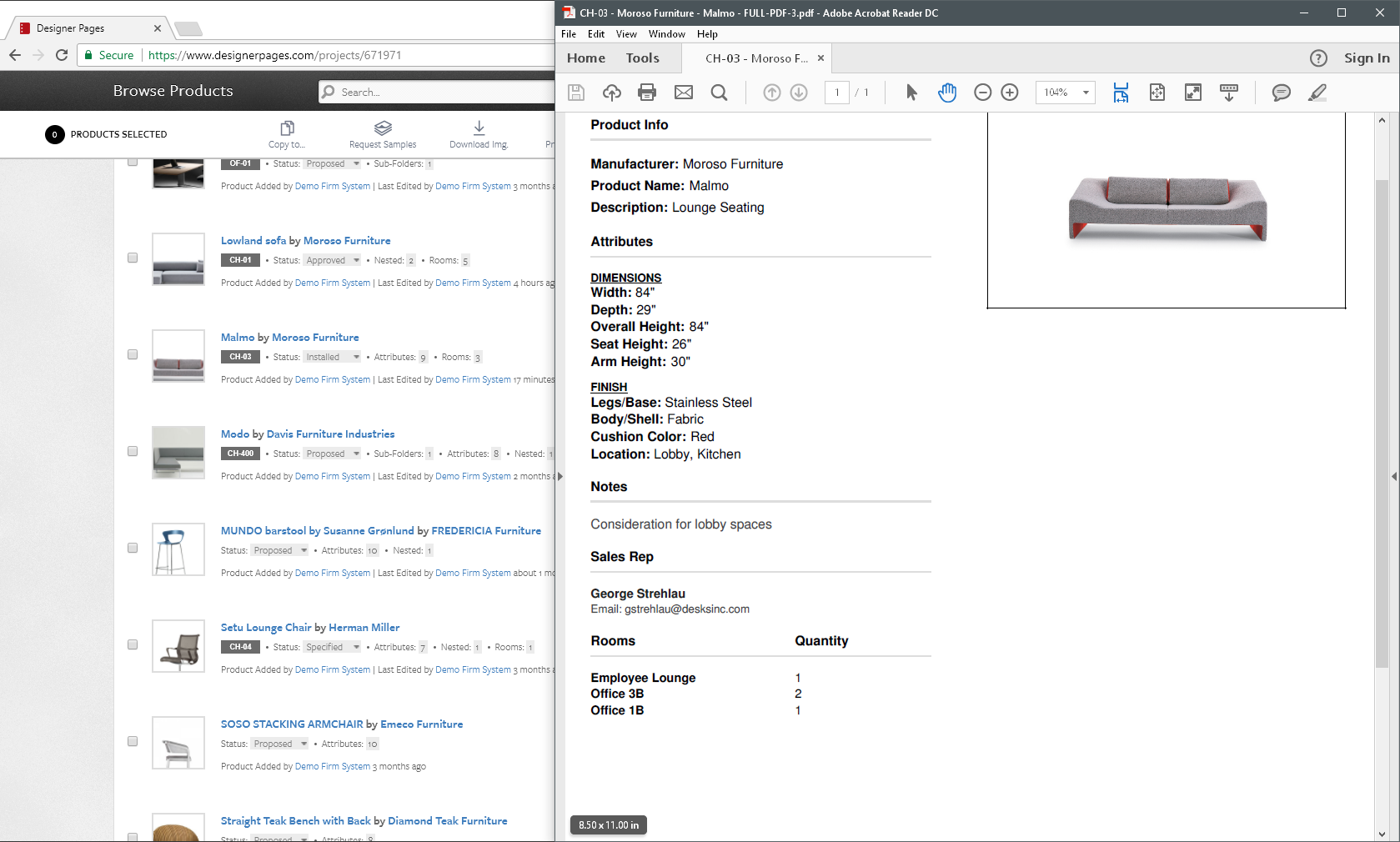Go to next page arrow in Acrobat
This screenshot has width=1400, height=842.
click(799, 93)
